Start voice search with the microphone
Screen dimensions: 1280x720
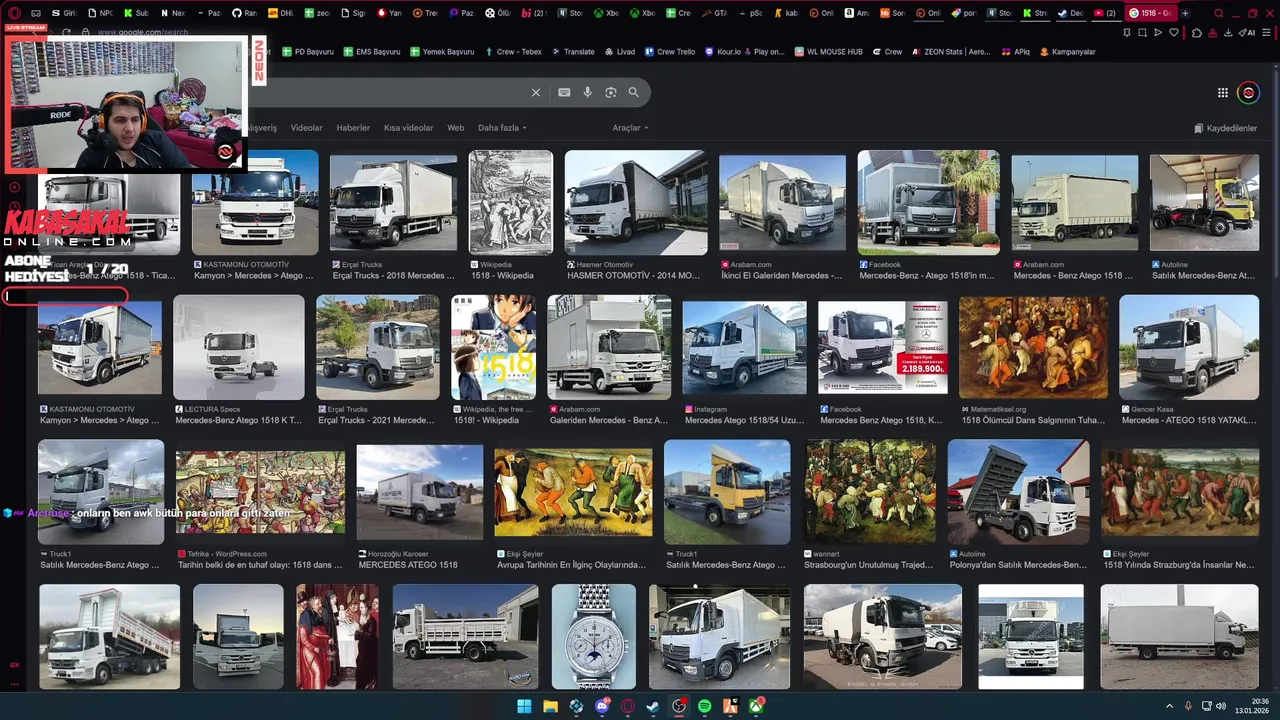click(x=588, y=92)
